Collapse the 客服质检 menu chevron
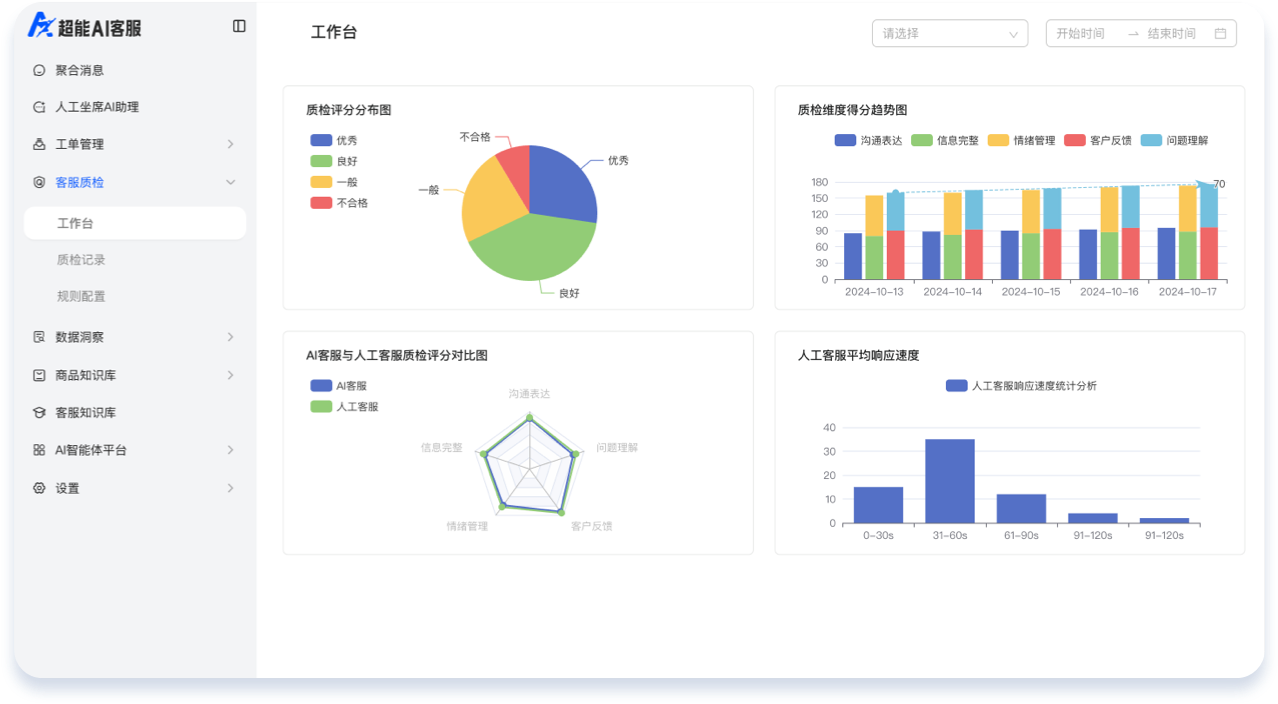The image size is (1278, 704). point(230,182)
